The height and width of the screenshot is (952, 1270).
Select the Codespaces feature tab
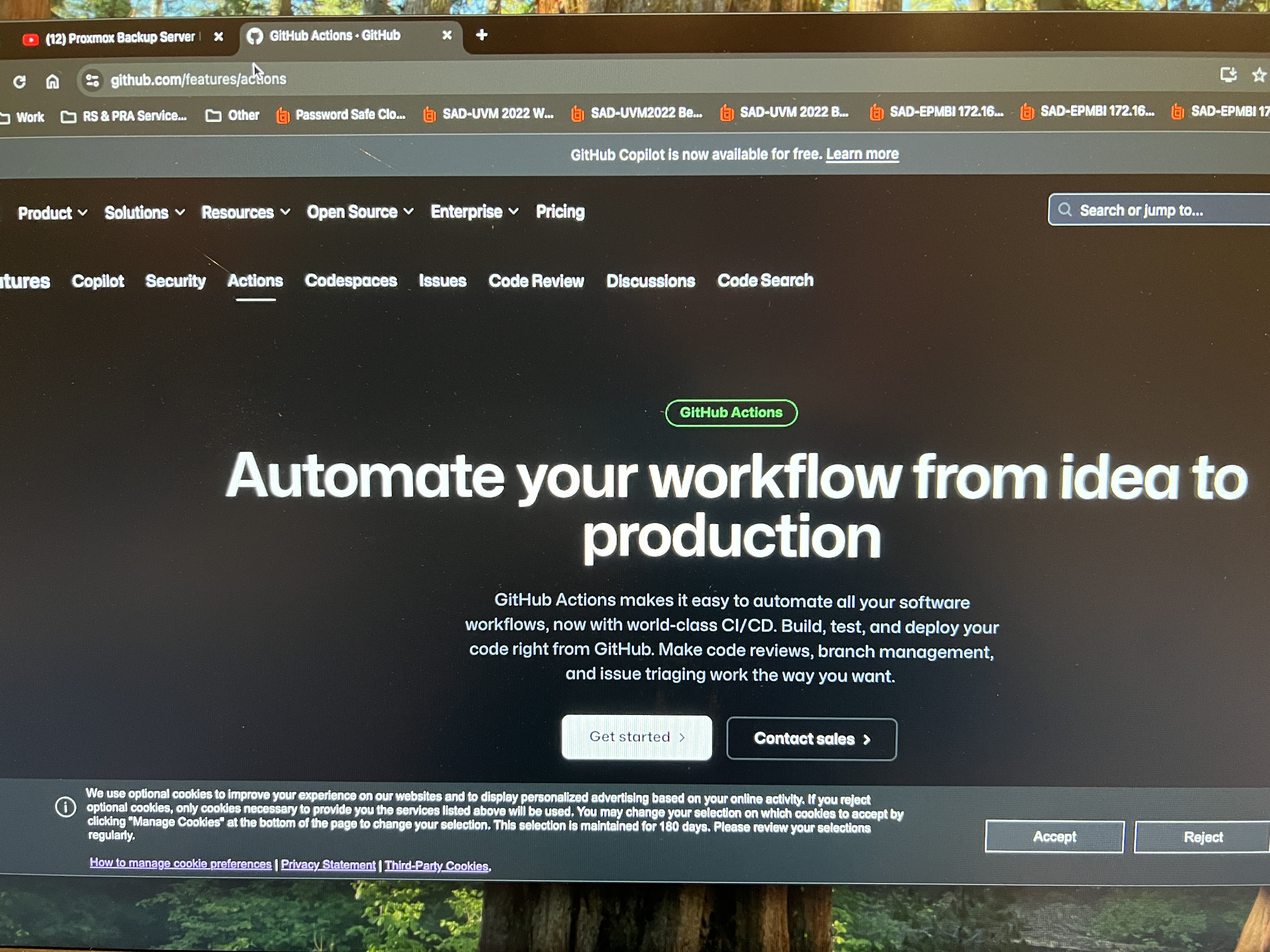(351, 280)
